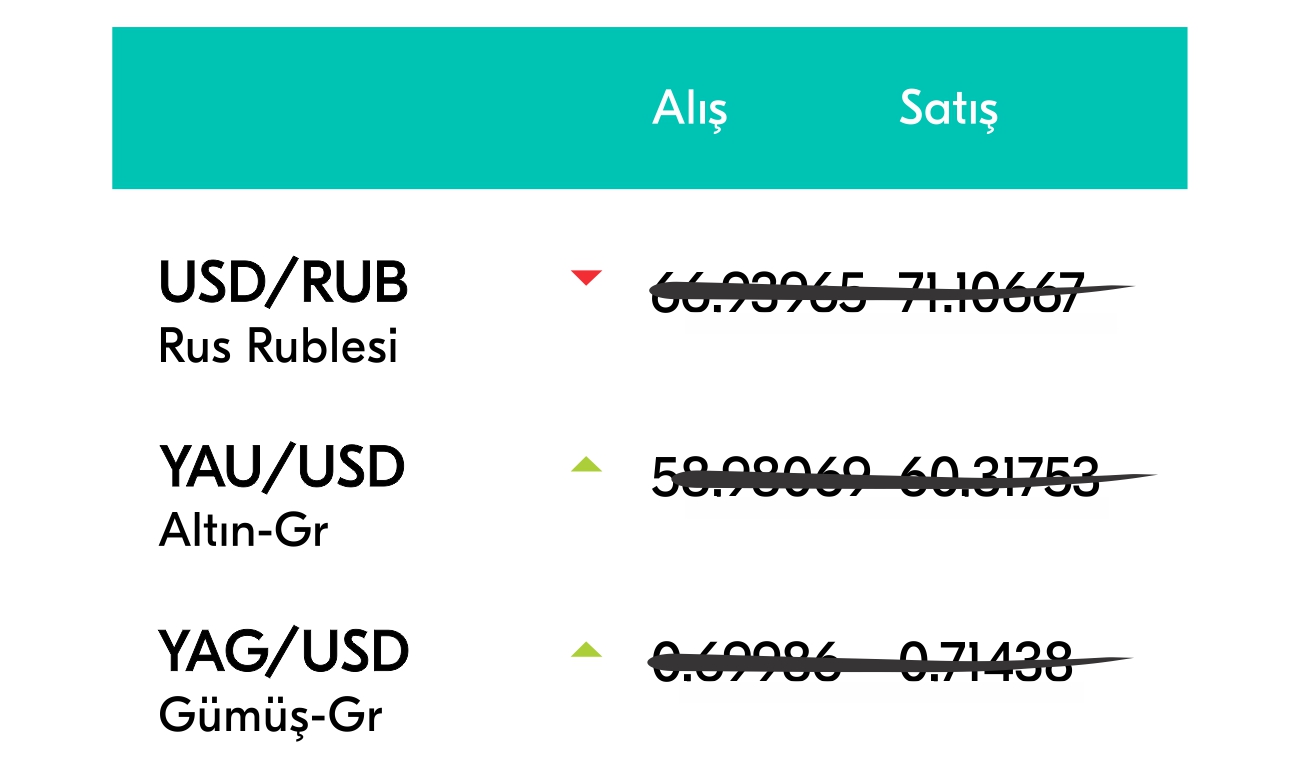Click the teal table header bar
1316x768 pixels.
coord(650,108)
